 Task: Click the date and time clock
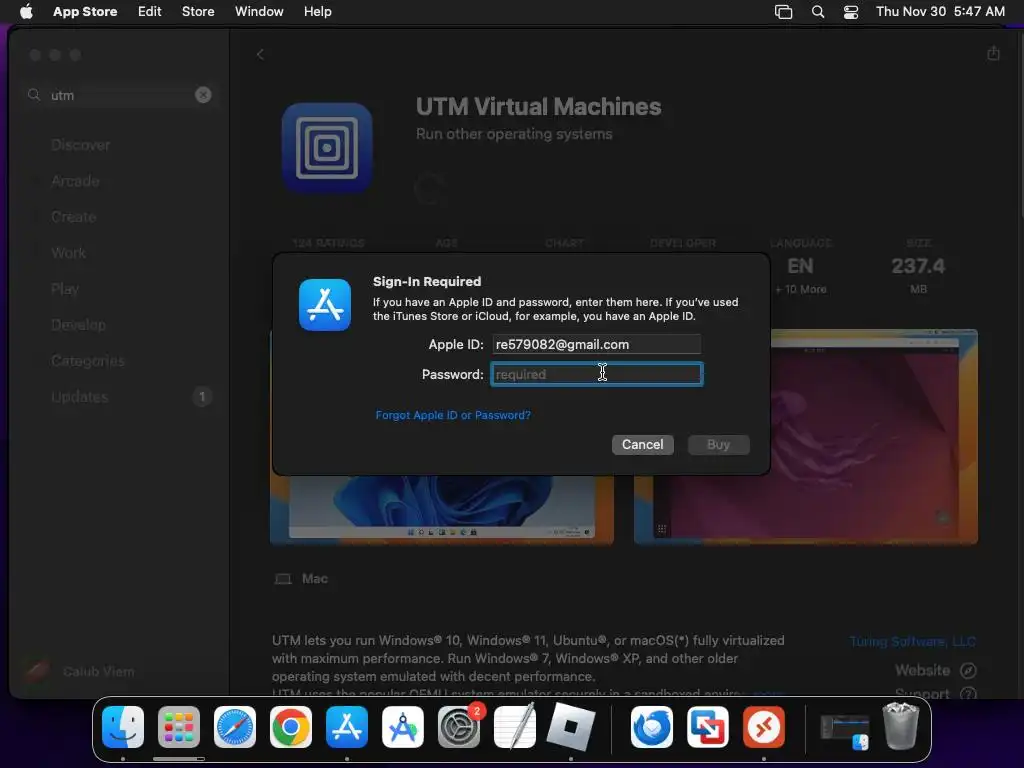940,11
